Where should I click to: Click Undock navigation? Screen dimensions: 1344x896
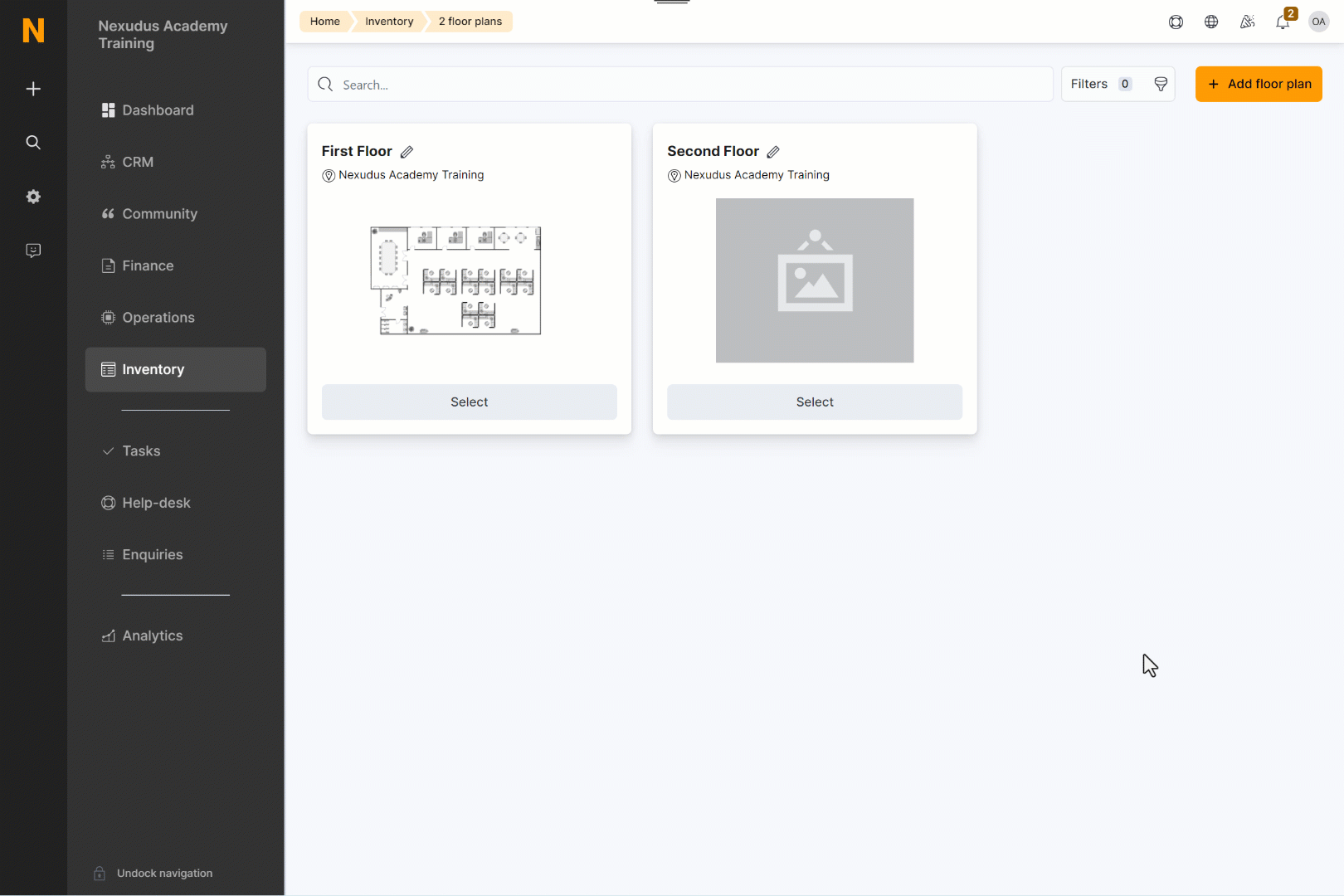(164, 874)
